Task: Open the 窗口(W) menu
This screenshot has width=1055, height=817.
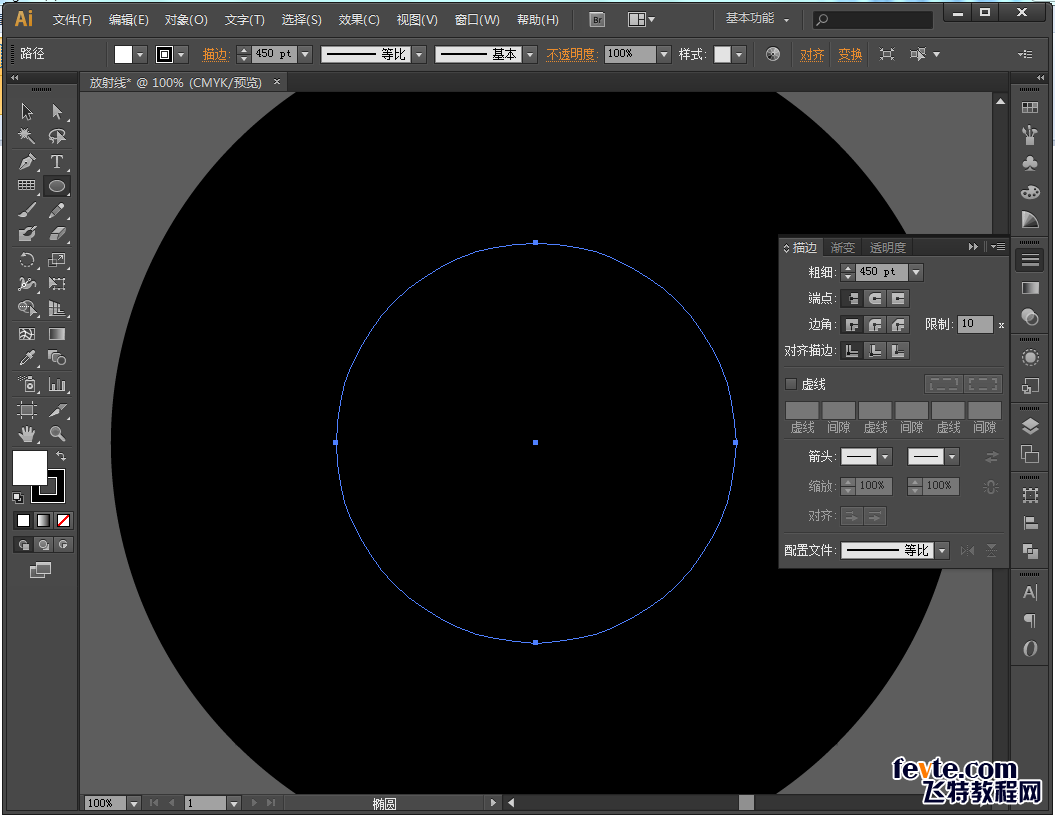Action: [476, 20]
